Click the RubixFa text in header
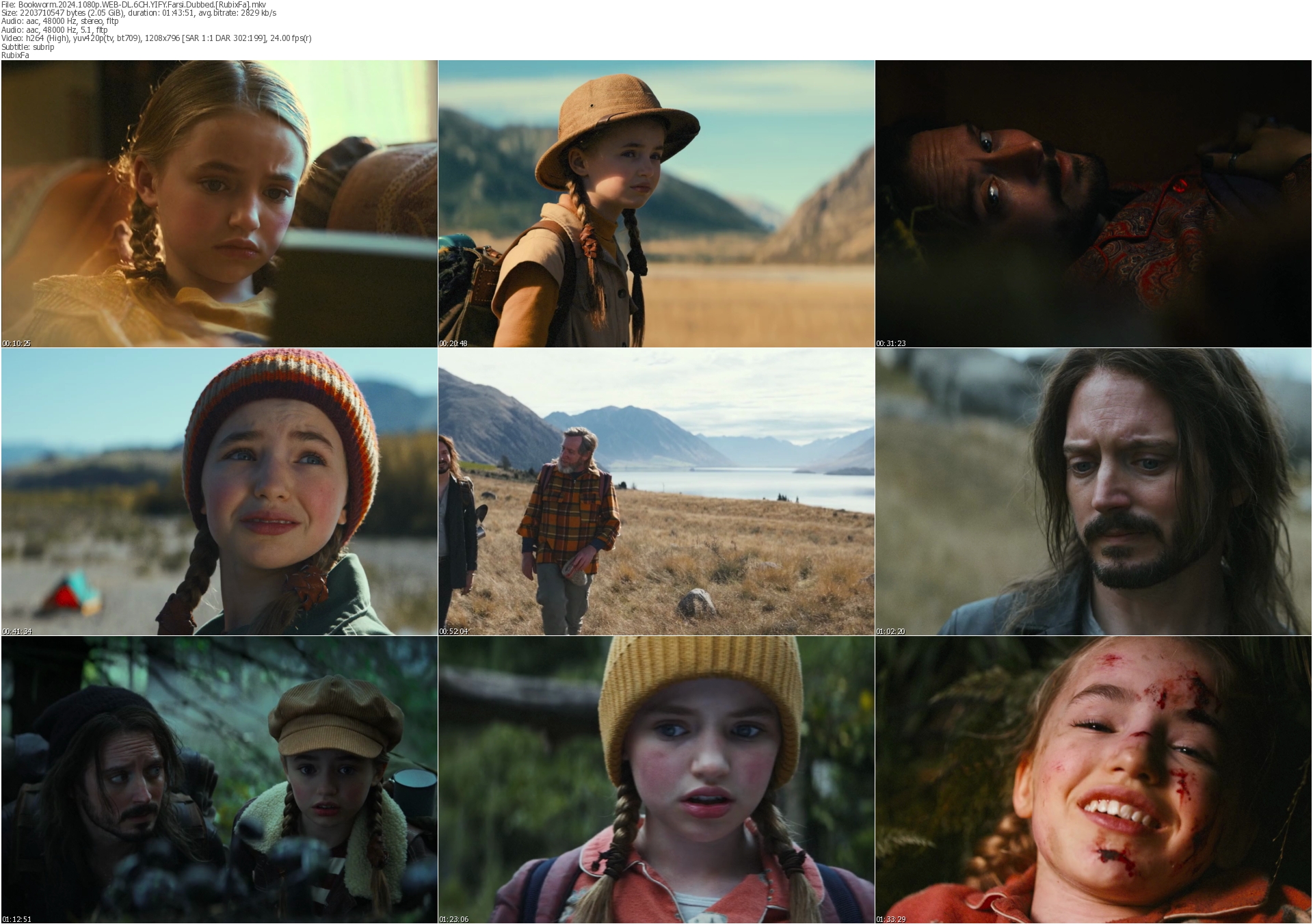 pyautogui.click(x=15, y=55)
